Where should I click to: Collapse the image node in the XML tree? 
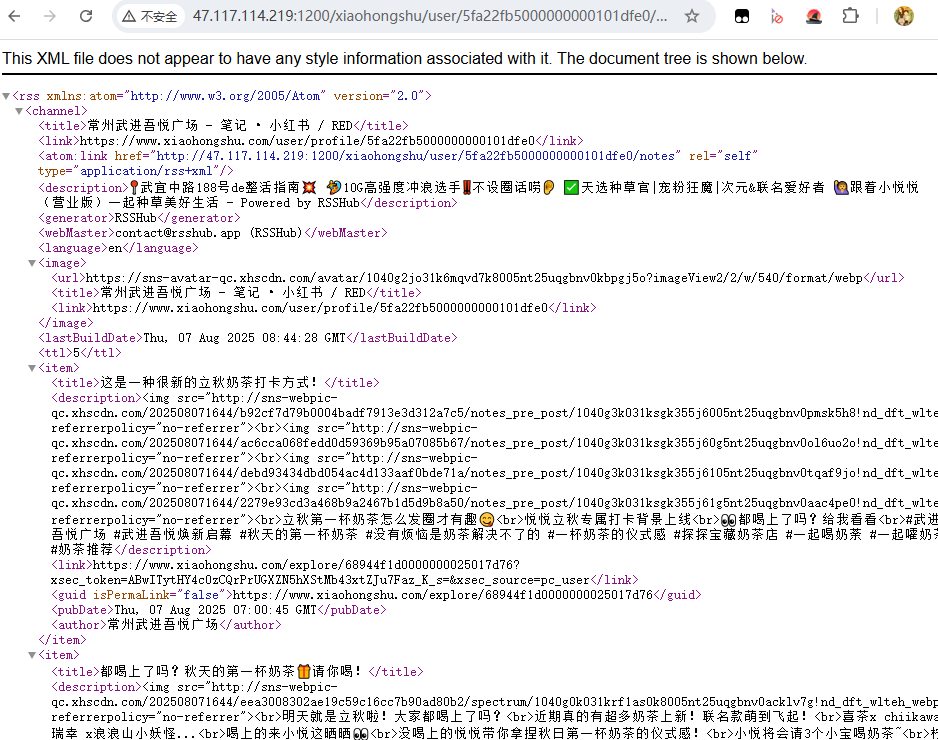coord(32,263)
